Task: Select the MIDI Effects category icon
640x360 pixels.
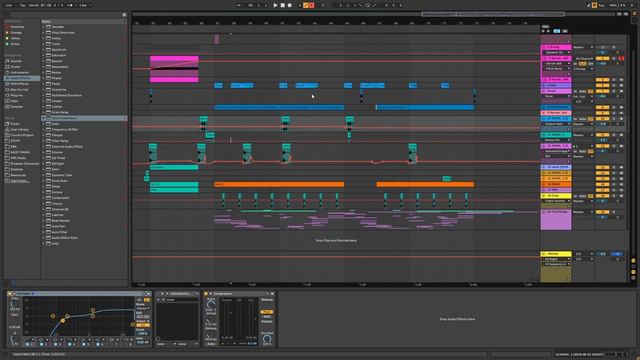Action: [7, 84]
